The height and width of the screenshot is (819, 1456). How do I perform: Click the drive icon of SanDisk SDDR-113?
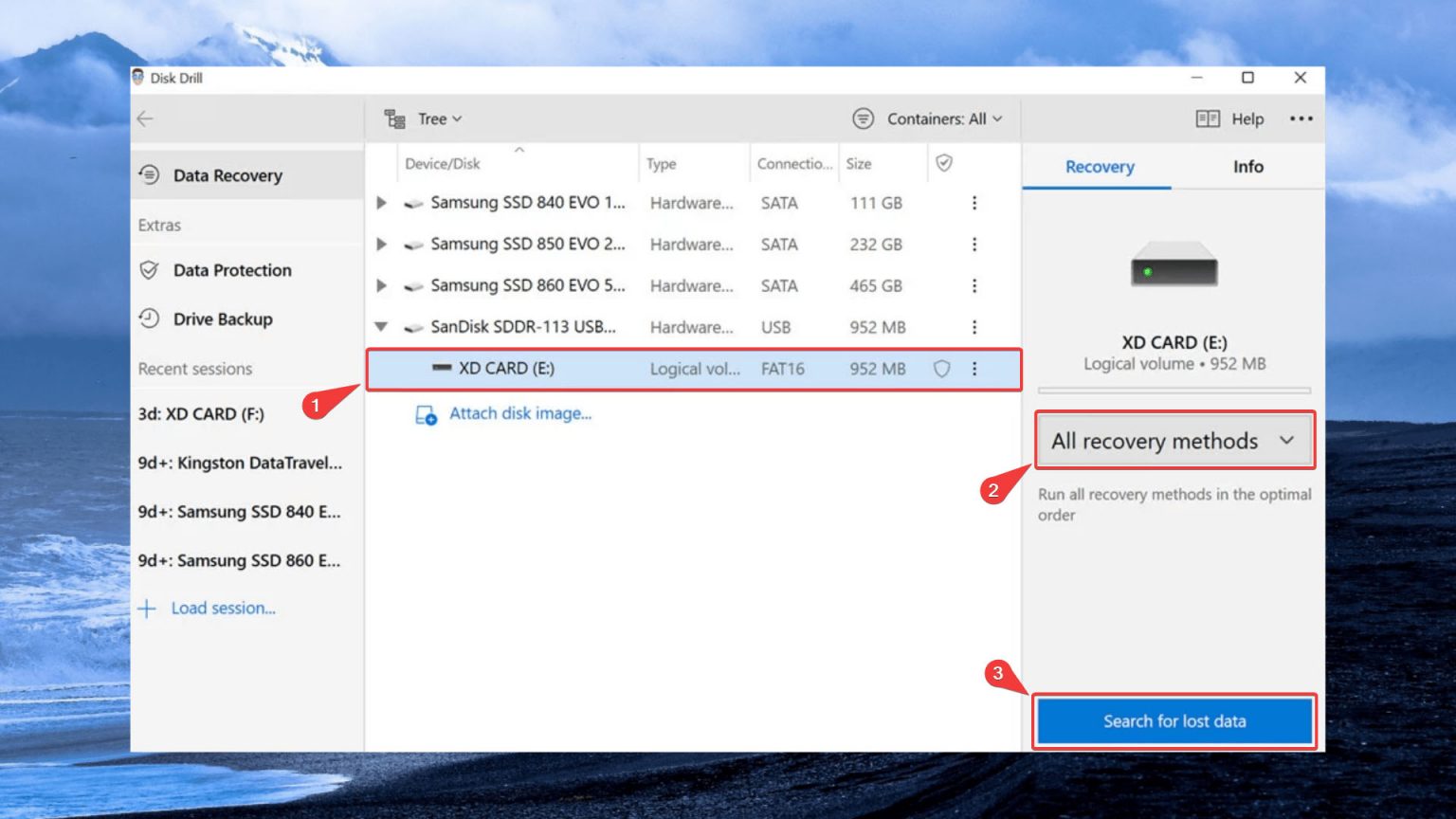[x=413, y=328]
